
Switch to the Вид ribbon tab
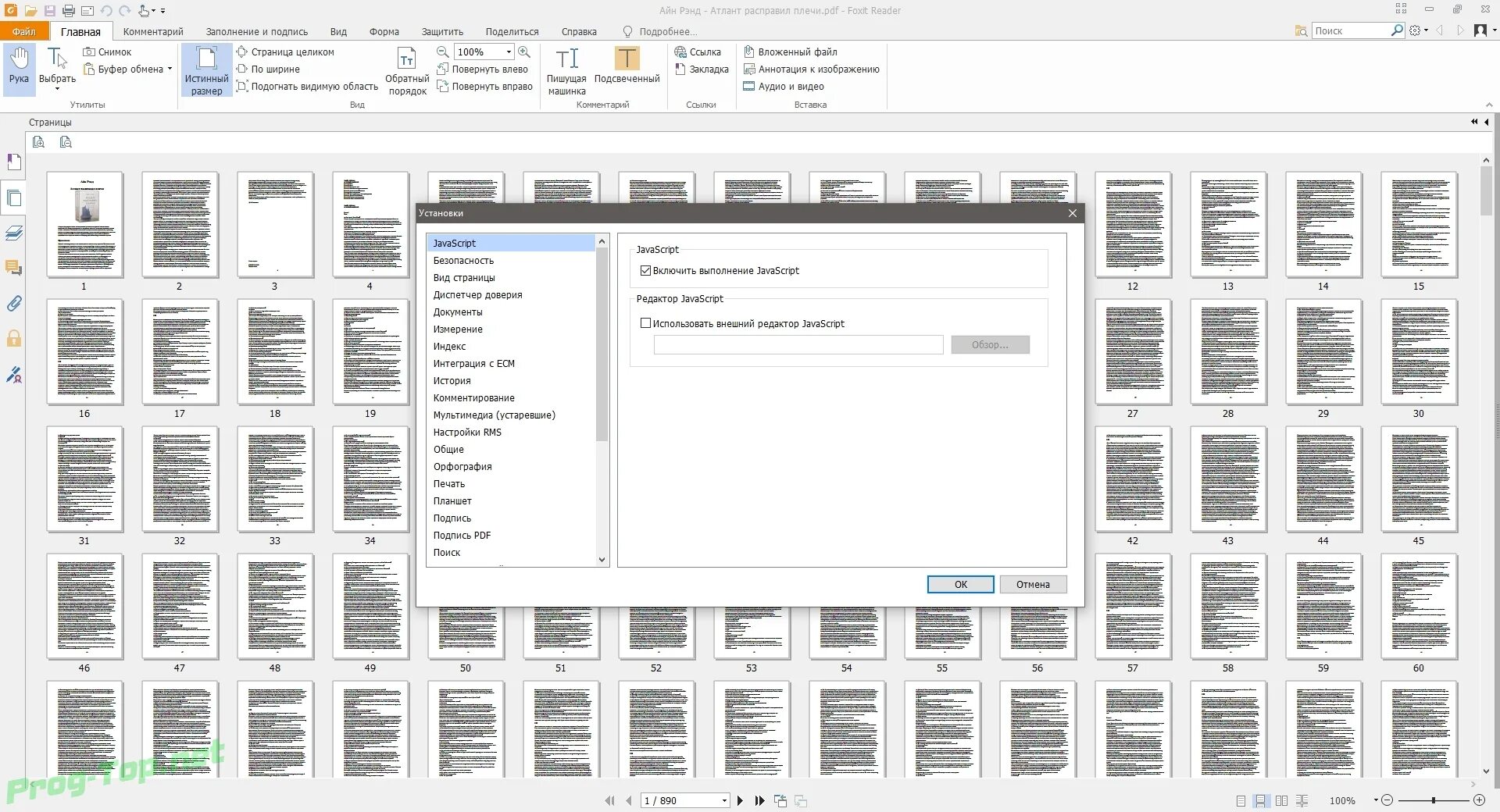(x=338, y=31)
